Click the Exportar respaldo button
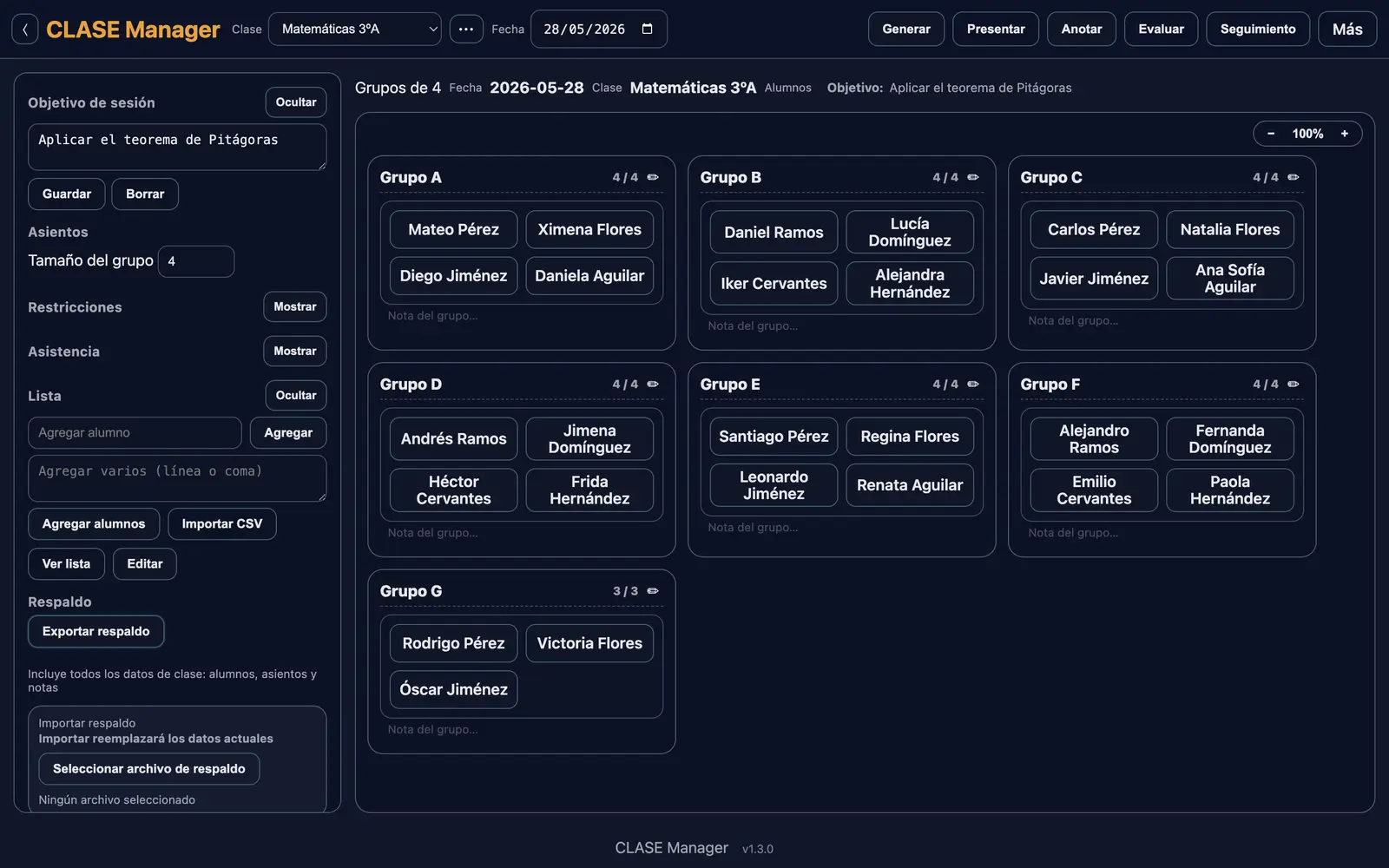This screenshot has width=1389, height=868. coord(96,632)
